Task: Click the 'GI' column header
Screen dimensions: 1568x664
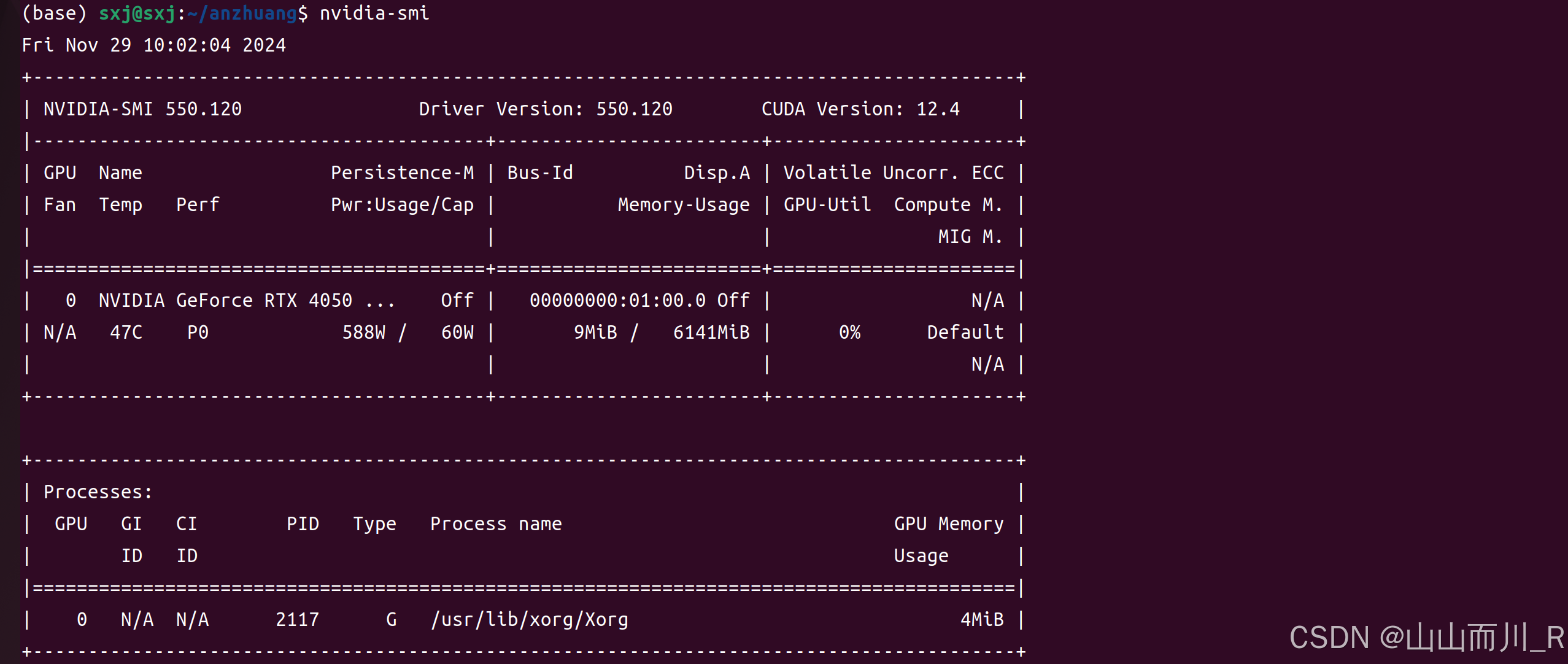Action: (131, 523)
